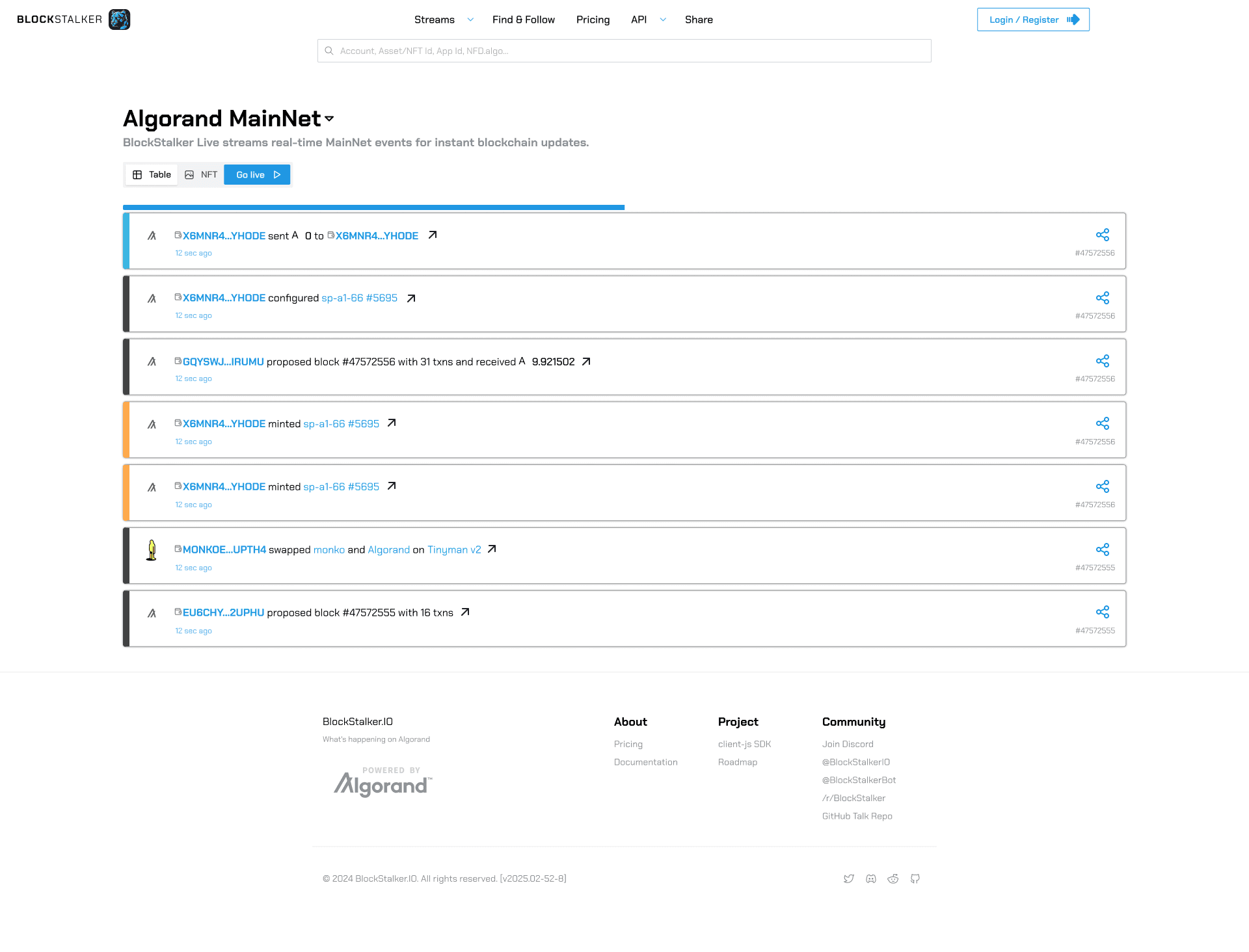Click Algorand icon in GQYSWJ...IRUMU row
This screenshot has height=952, width=1249.
pos(152,362)
